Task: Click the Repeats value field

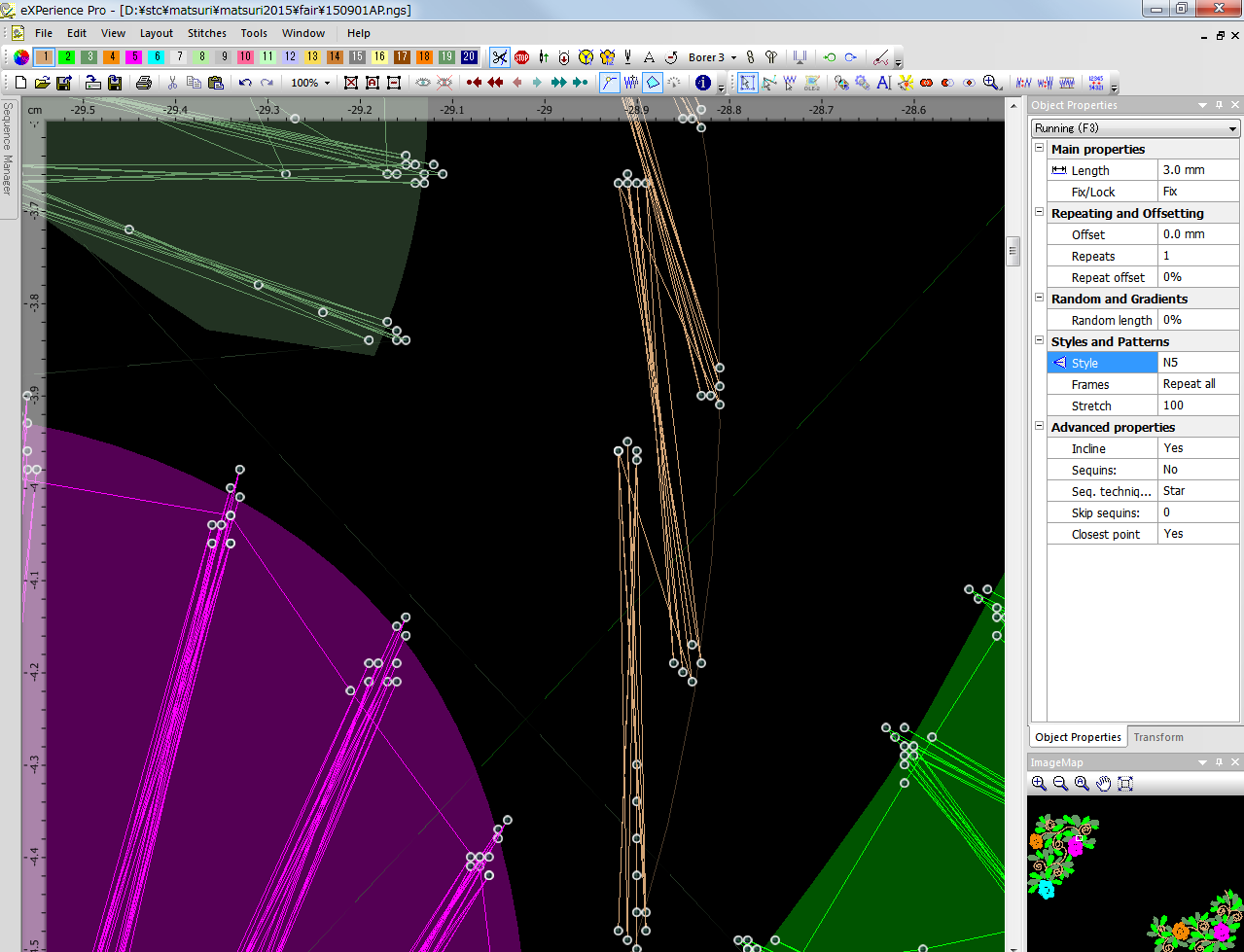Action: tap(1198, 256)
